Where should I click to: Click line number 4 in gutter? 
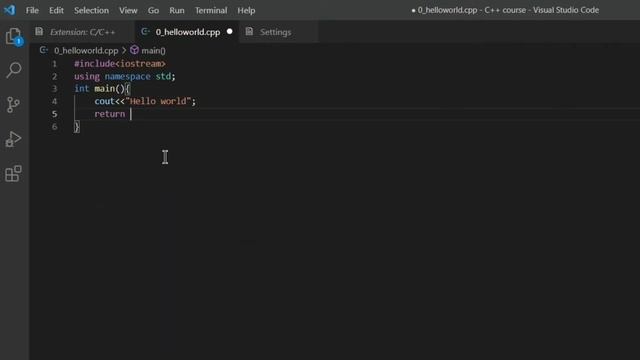coord(54,101)
